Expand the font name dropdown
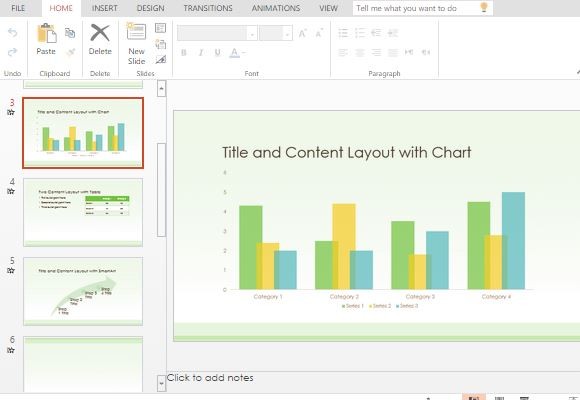The width and height of the screenshot is (580, 400). [x=252, y=34]
